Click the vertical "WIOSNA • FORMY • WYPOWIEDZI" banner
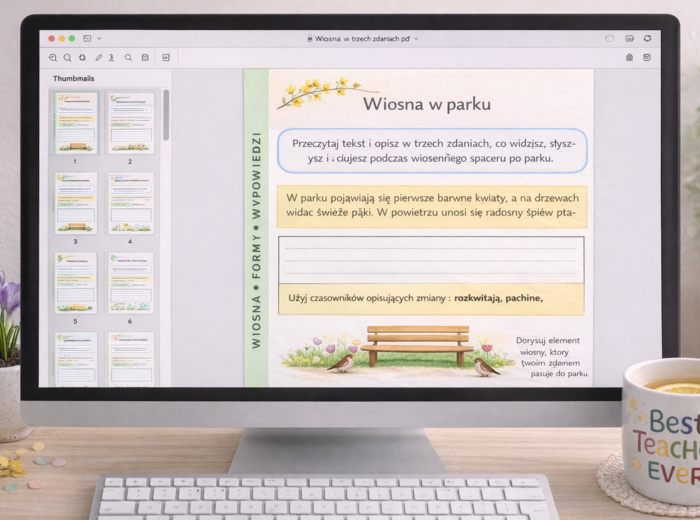 (256, 240)
